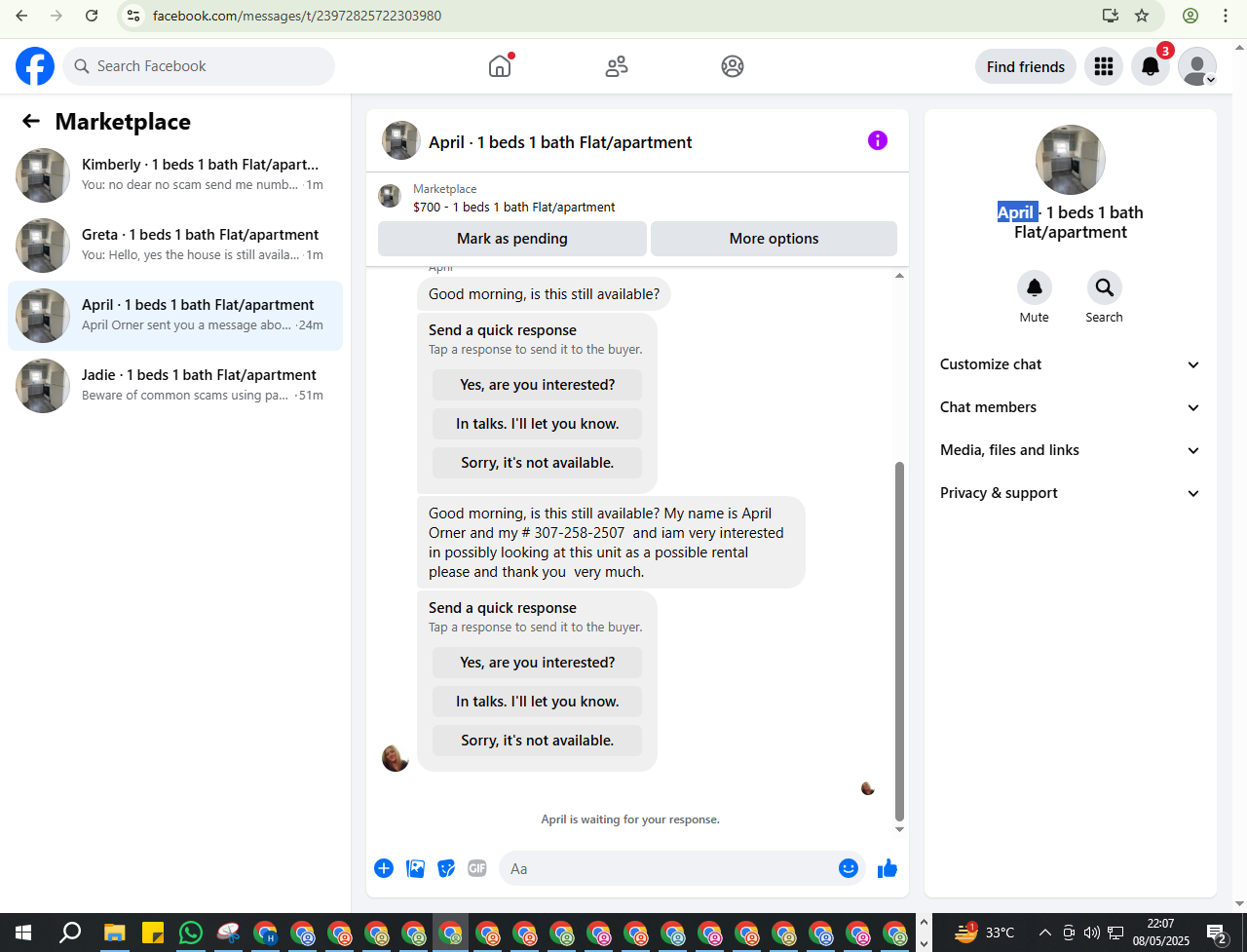
Task: Navigate back in the browser
Action: 21,16
